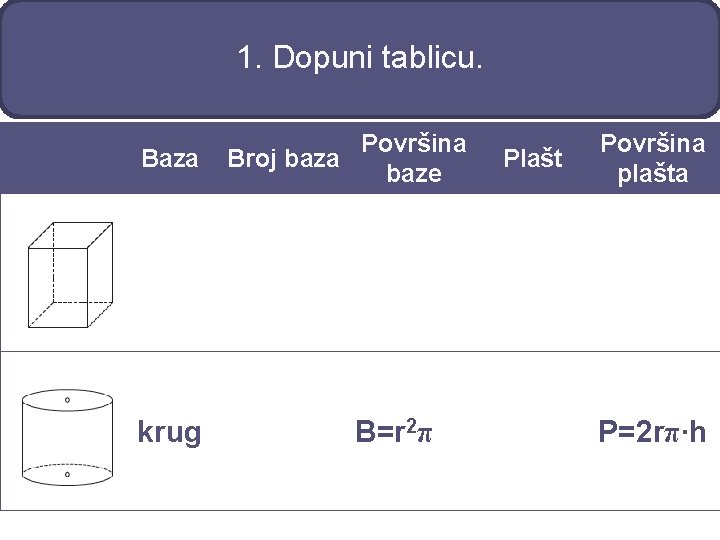
Task: Click the empty Broj baza cell in the cuboid row
Action: point(283,272)
